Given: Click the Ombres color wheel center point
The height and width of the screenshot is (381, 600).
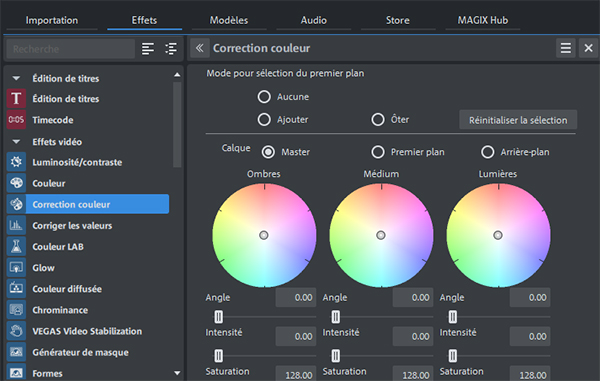Looking at the screenshot, I should tap(264, 235).
